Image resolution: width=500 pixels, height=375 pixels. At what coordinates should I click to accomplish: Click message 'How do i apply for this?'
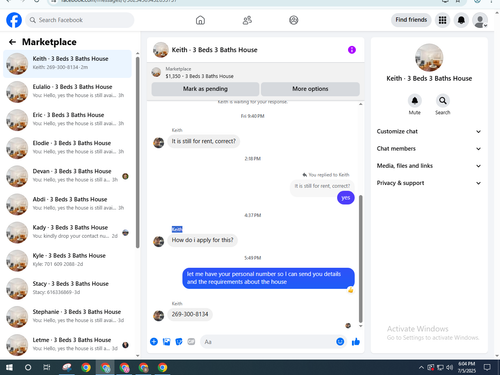pyautogui.click(x=202, y=240)
